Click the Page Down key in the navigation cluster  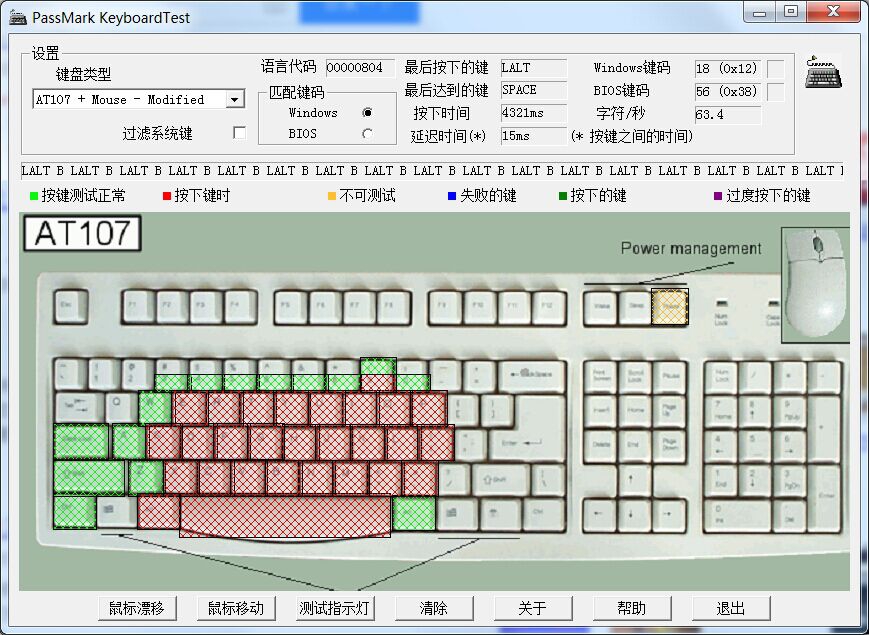pyautogui.click(x=669, y=446)
